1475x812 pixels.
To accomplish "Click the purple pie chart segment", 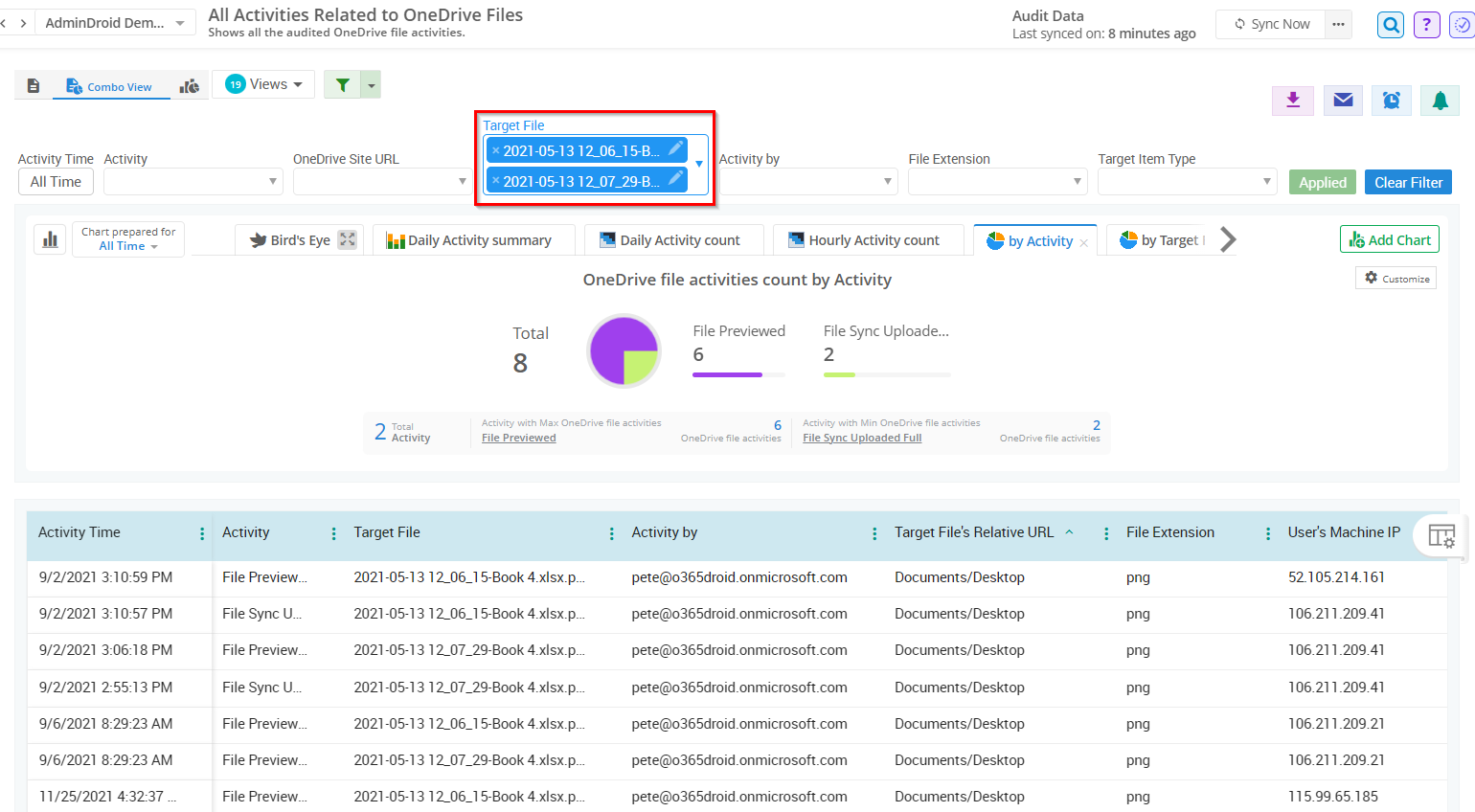I will (613, 342).
